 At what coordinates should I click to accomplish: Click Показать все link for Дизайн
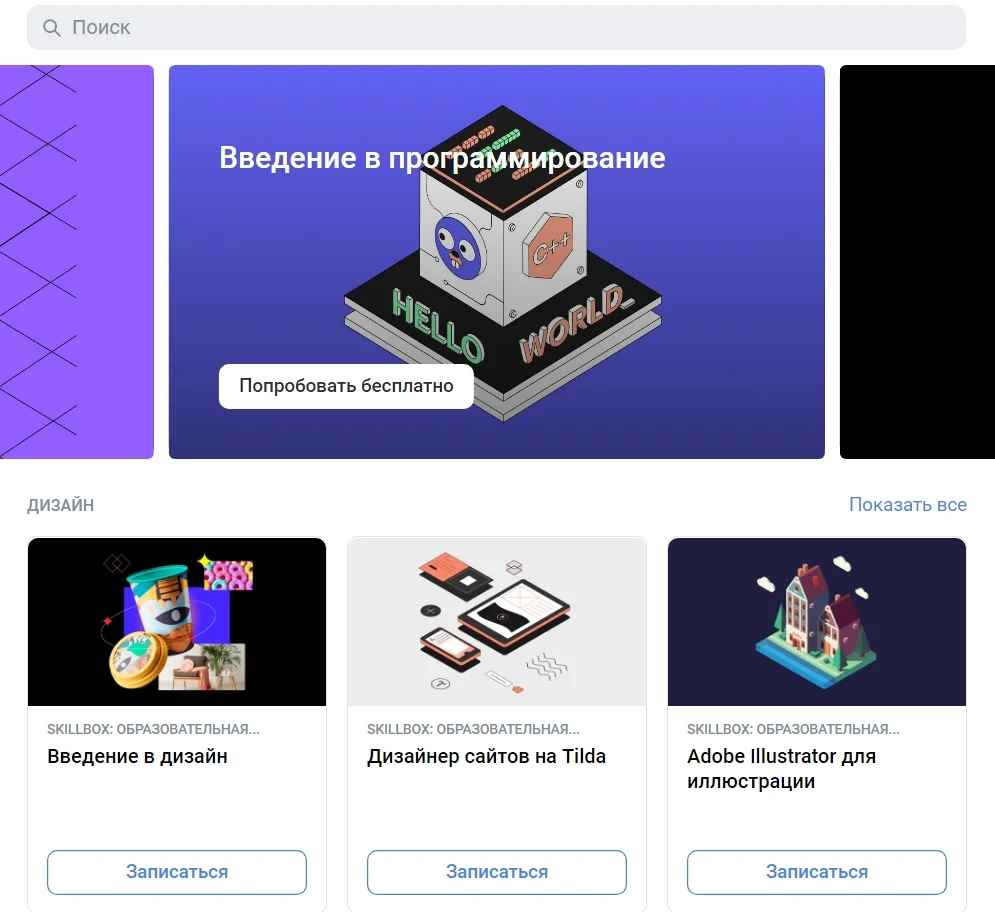(x=907, y=505)
